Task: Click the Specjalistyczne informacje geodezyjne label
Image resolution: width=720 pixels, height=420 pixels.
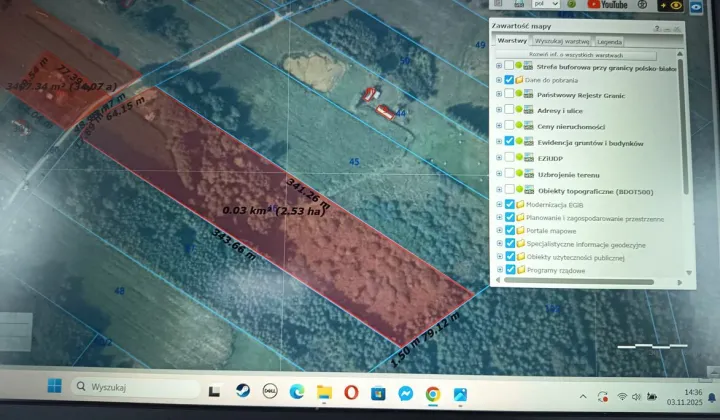Action: [x=586, y=245]
